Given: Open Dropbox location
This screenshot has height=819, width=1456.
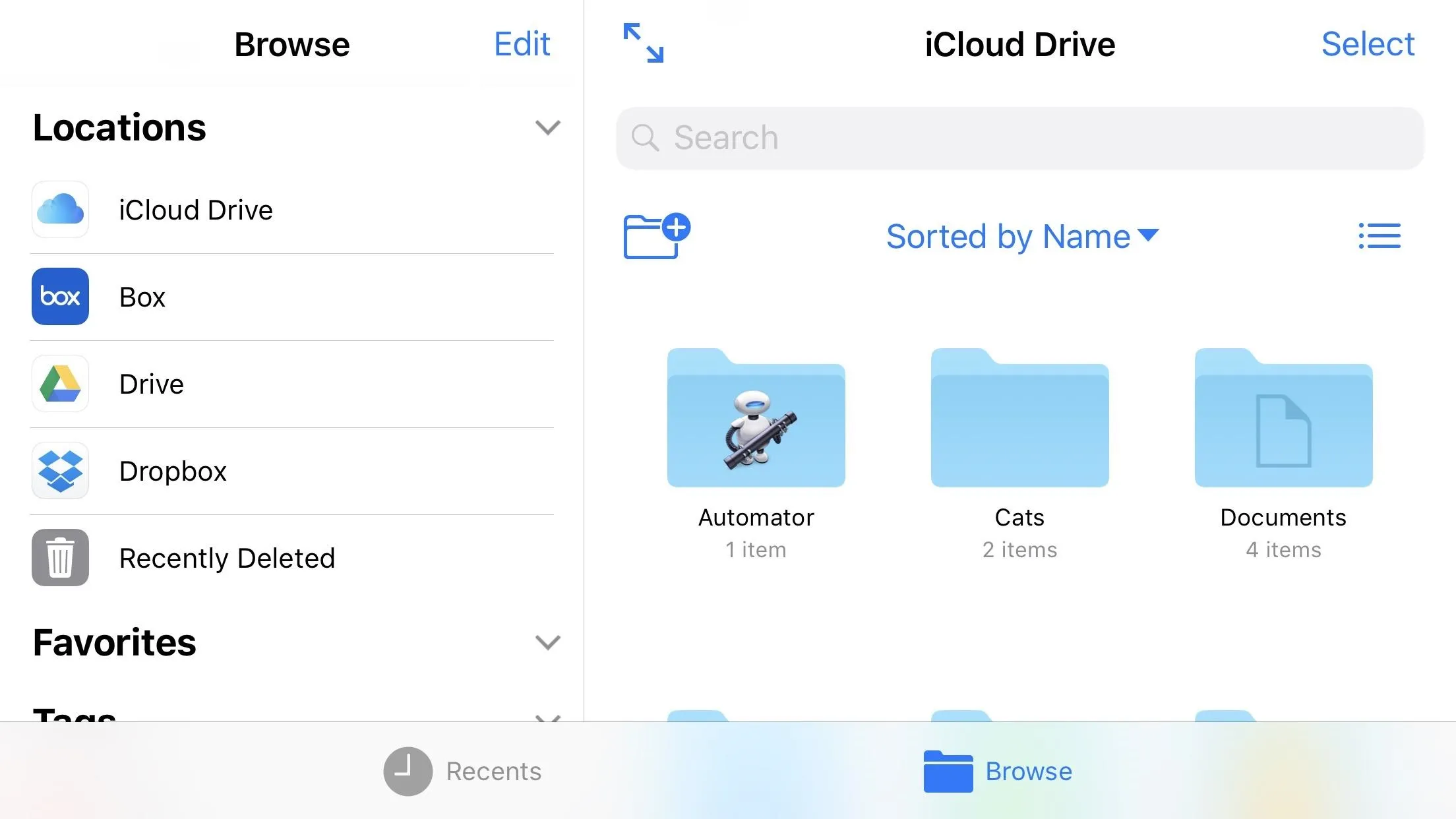Looking at the screenshot, I should (173, 470).
